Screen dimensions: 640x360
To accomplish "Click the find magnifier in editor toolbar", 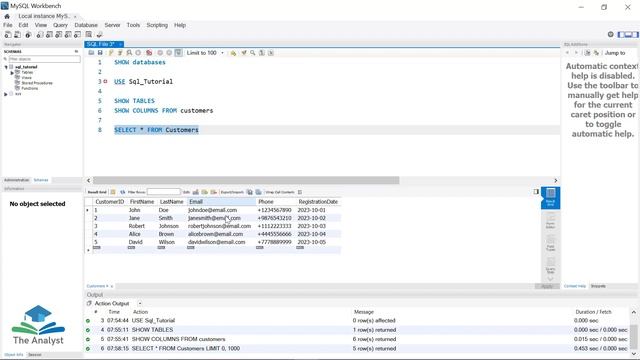I will click(253, 53).
